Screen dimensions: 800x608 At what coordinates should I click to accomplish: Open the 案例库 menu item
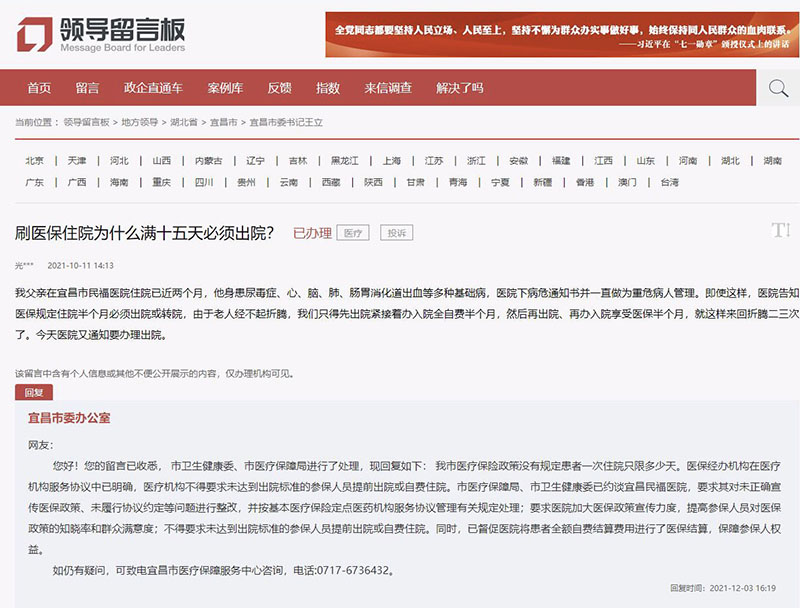pyautogui.click(x=225, y=88)
